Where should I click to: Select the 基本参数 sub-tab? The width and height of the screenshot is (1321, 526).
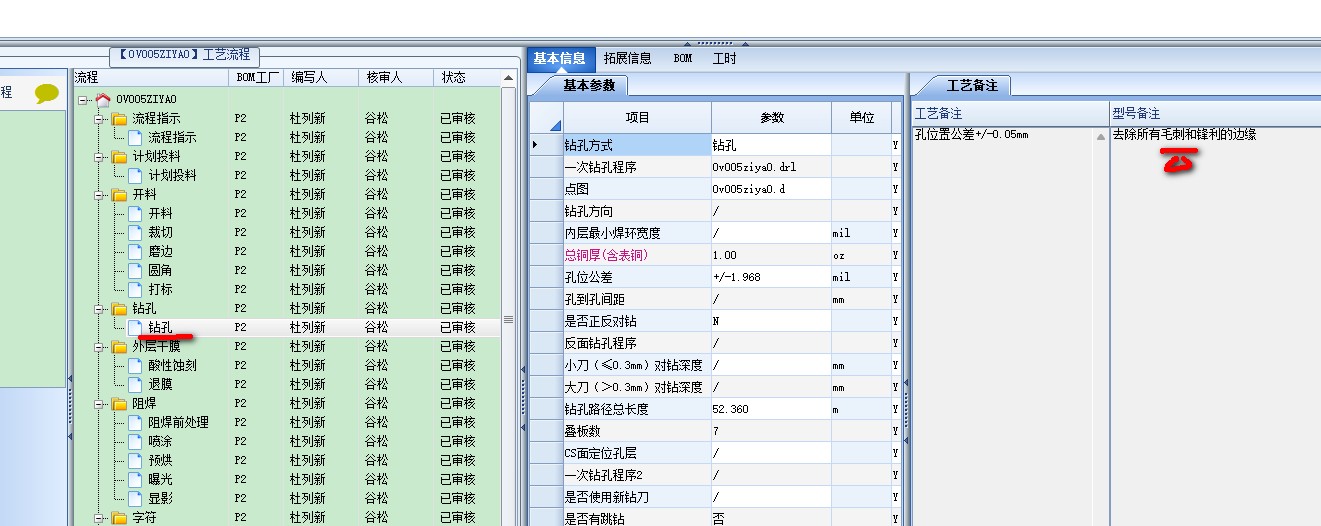(x=590, y=86)
